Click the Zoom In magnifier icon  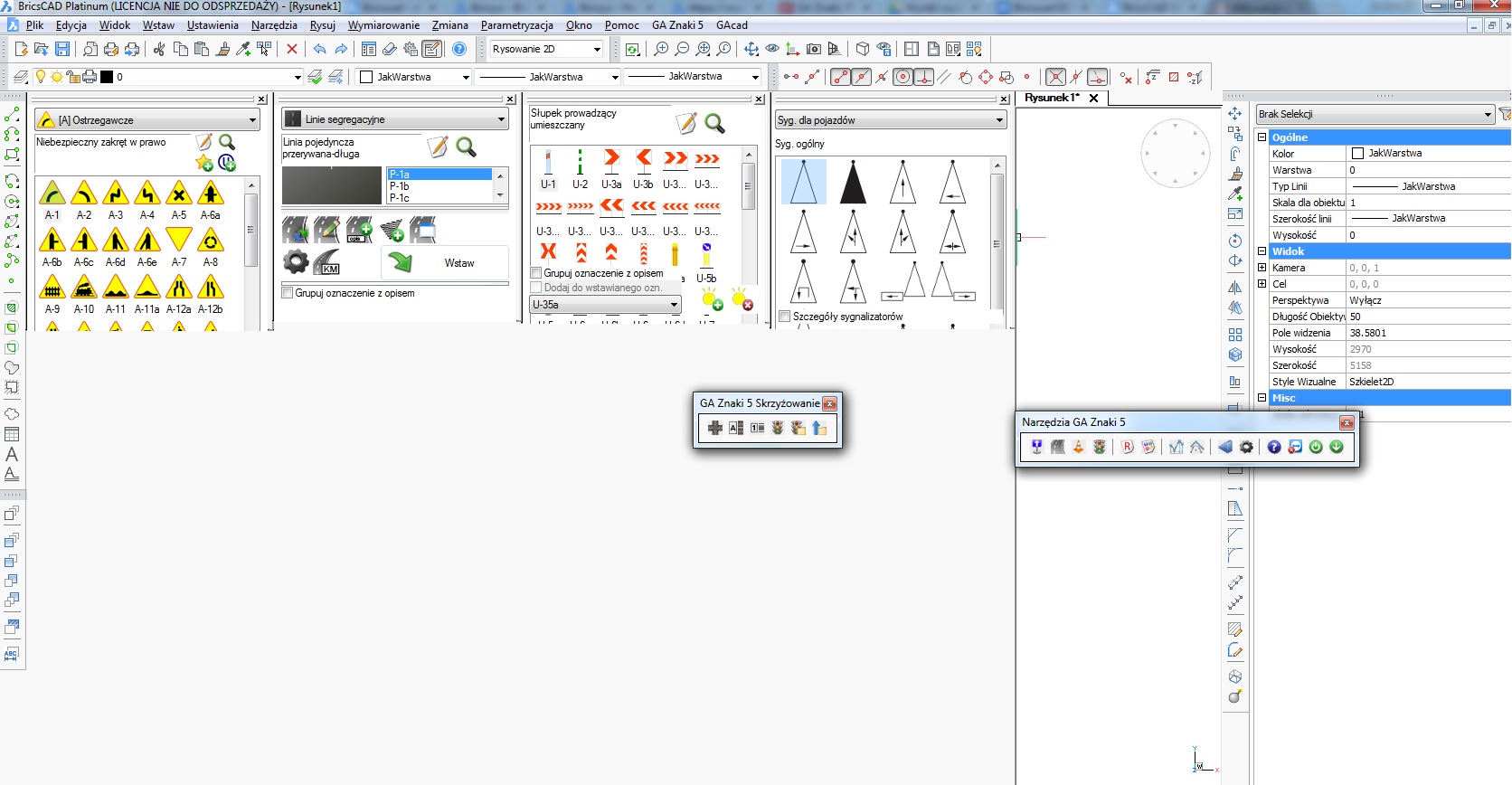click(661, 49)
